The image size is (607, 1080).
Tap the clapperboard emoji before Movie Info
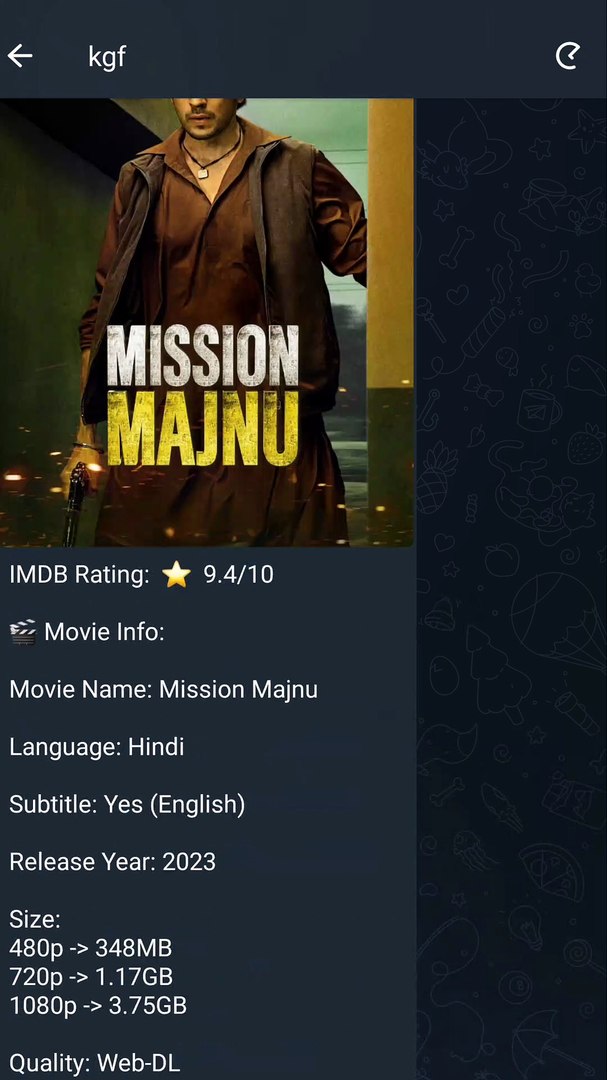(x=23, y=632)
